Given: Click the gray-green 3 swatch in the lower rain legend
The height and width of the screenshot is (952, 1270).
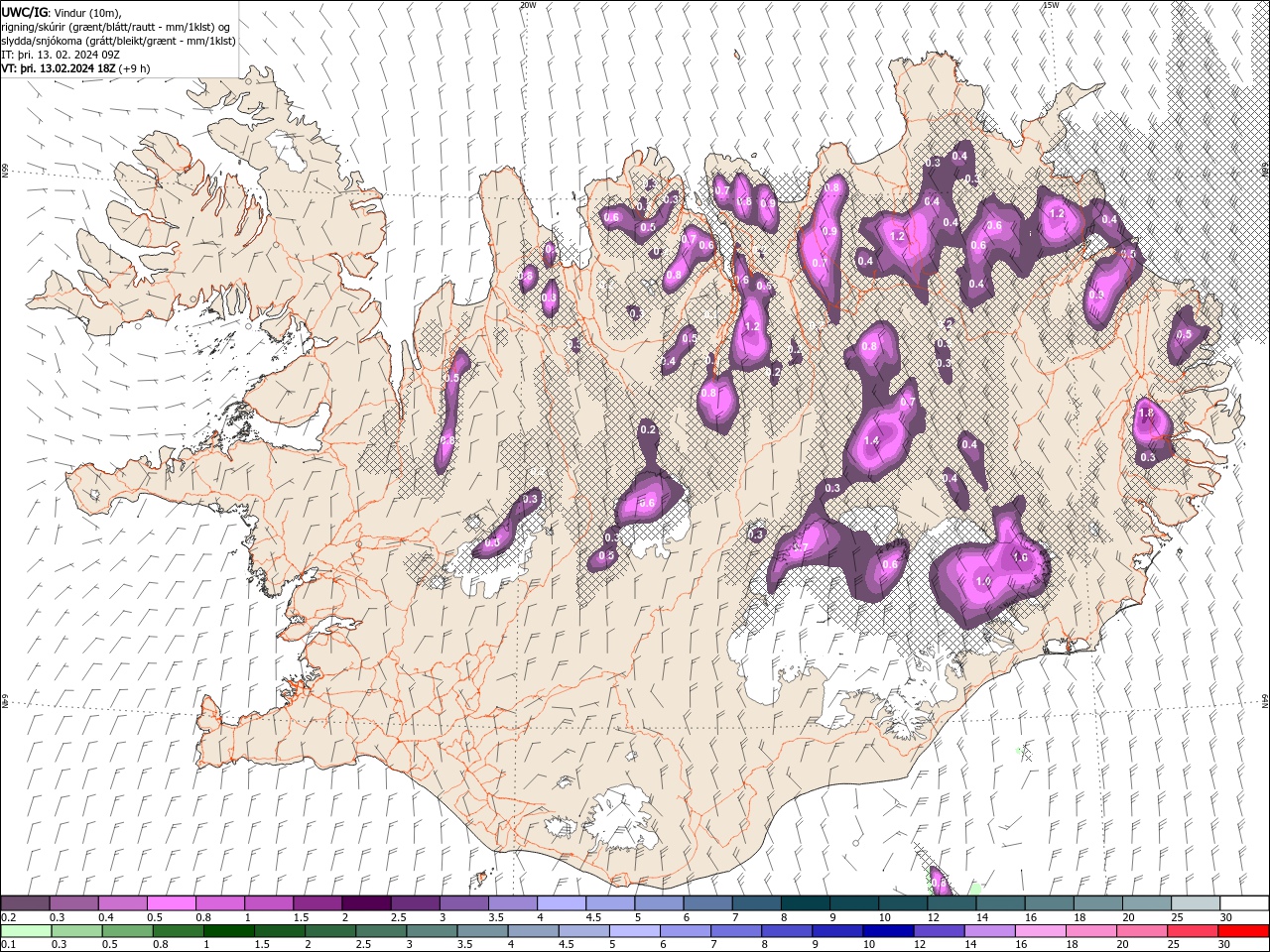Looking at the screenshot, I should (433, 930).
